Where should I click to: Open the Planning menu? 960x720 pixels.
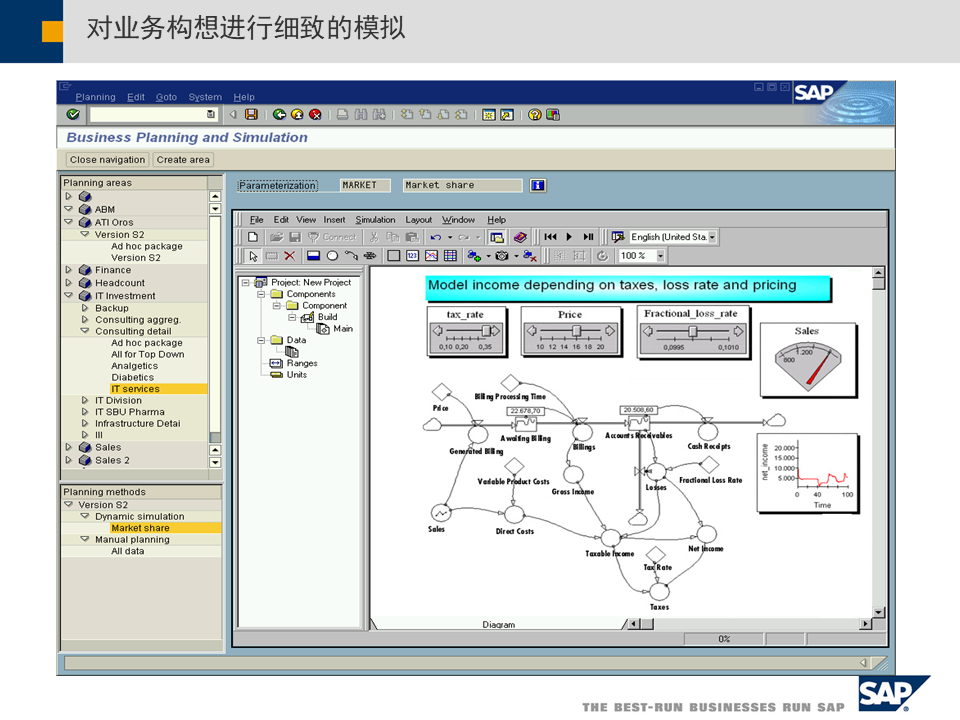click(x=95, y=97)
